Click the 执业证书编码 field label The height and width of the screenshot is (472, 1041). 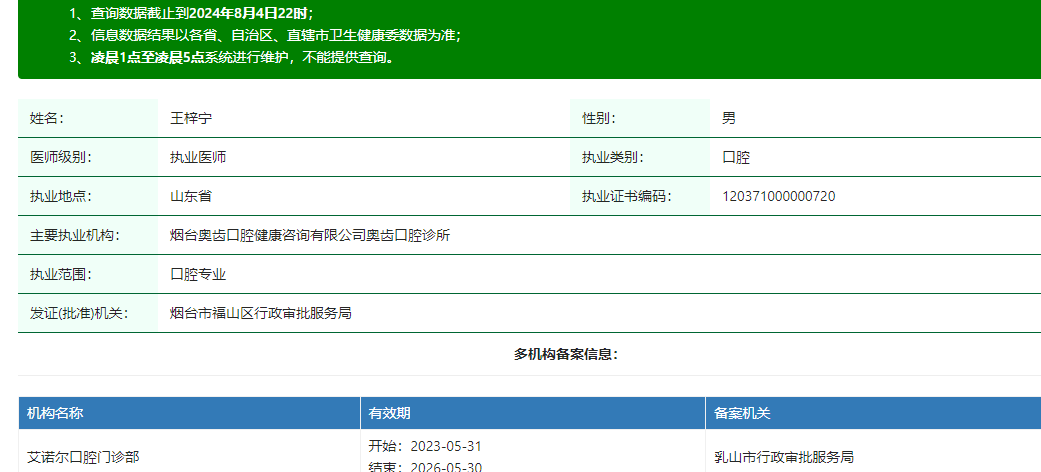[626, 196]
